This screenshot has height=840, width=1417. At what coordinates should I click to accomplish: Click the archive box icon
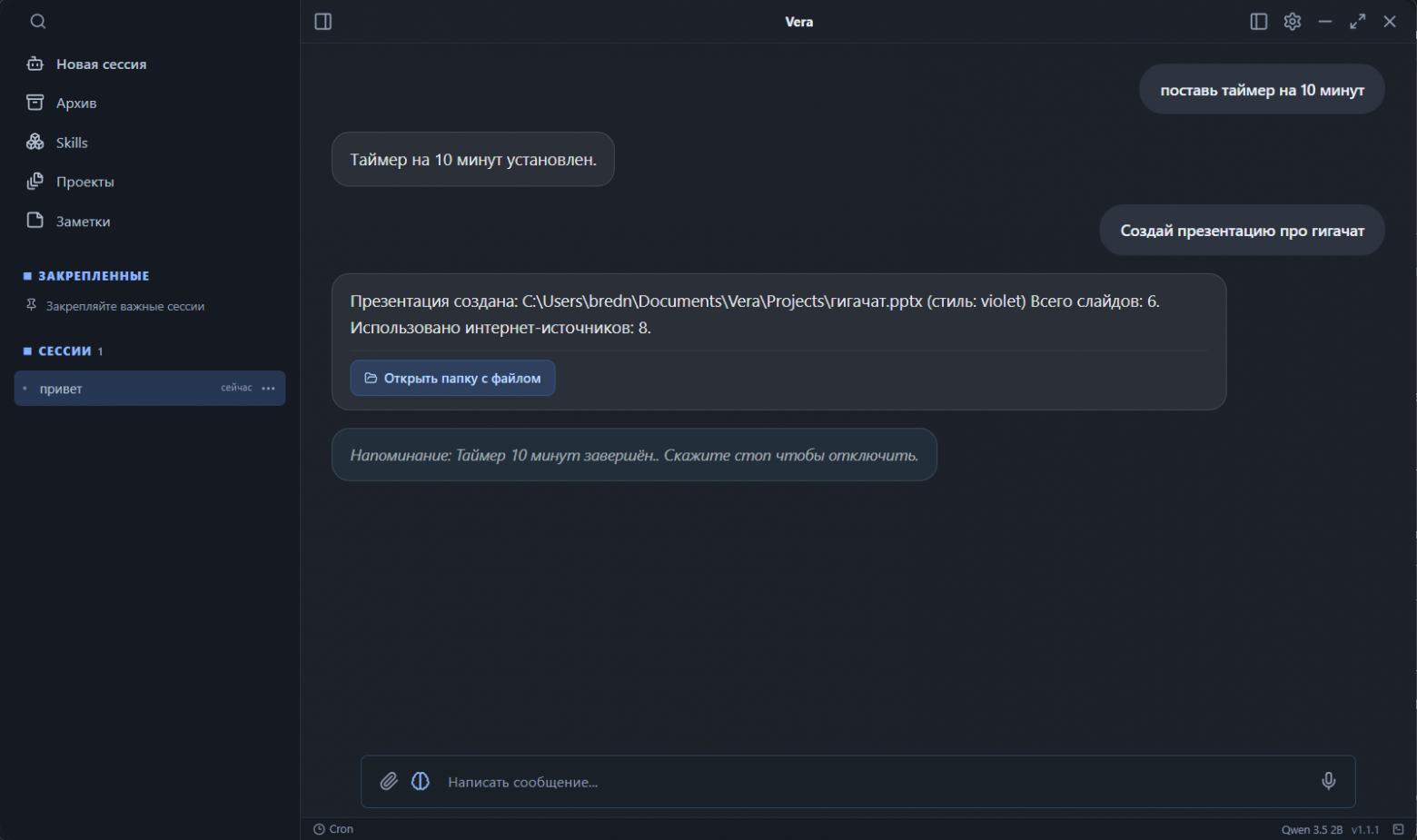[35, 103]
